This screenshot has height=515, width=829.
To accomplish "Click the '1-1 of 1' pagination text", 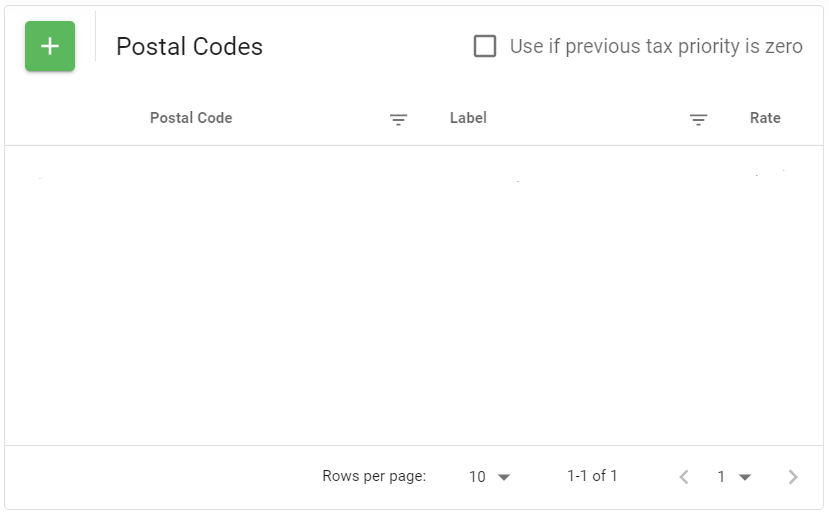I will pyautogui.click(x=592, y=475).
